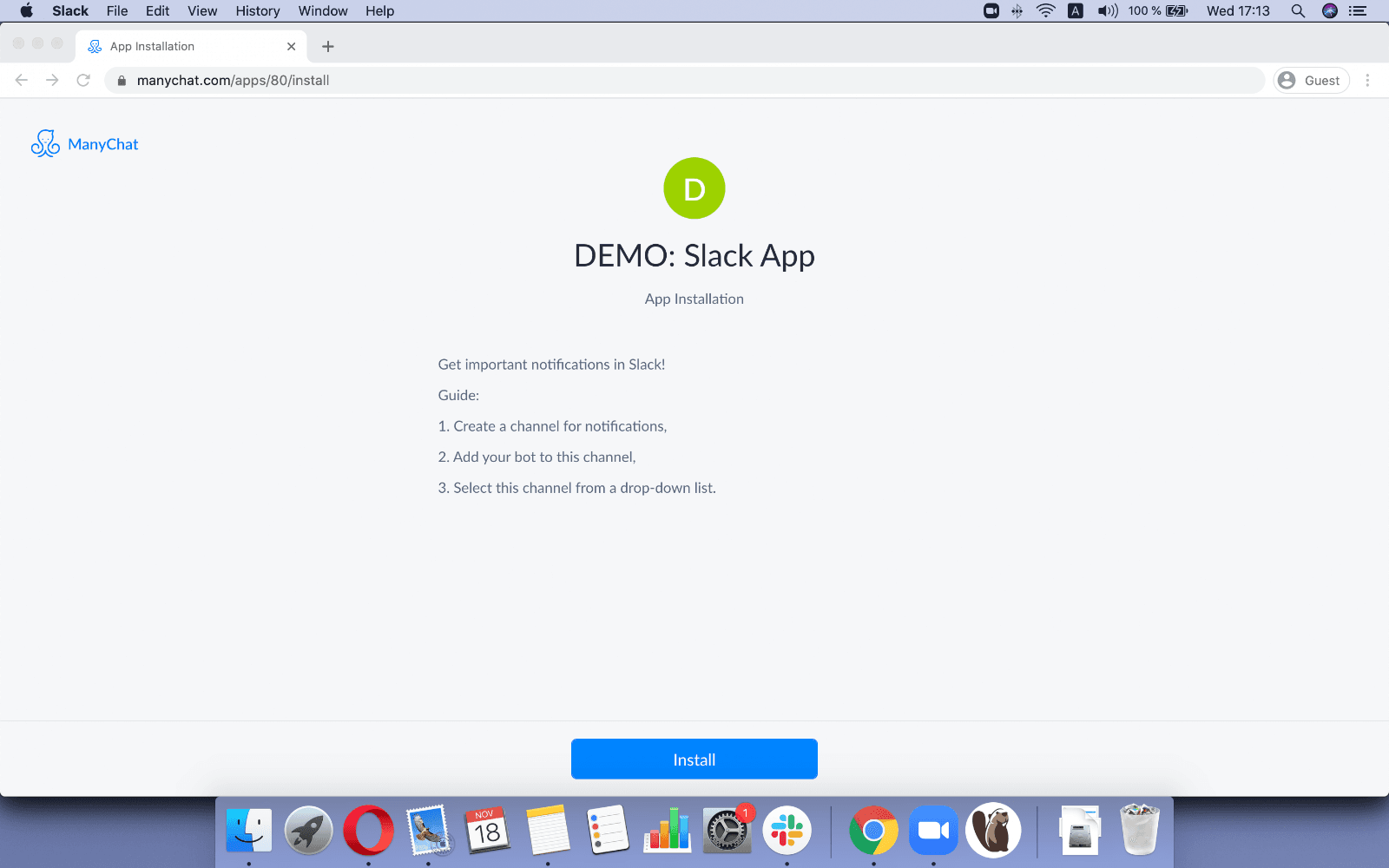Click the Bluetooth-like status icon in menu bar
The width and height of the screenshot is (1389, 868).
(1017, 11)
